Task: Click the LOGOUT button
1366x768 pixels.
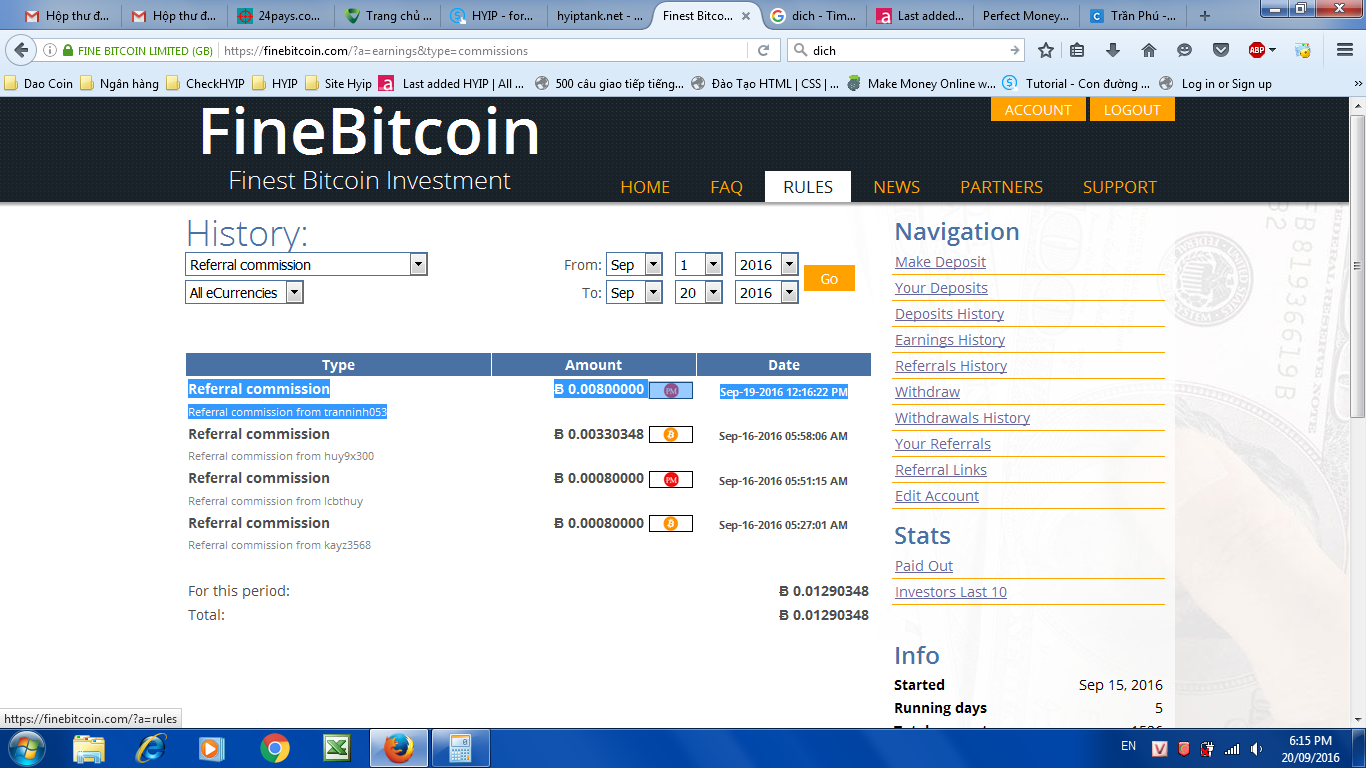Action: click(1132, 110)
